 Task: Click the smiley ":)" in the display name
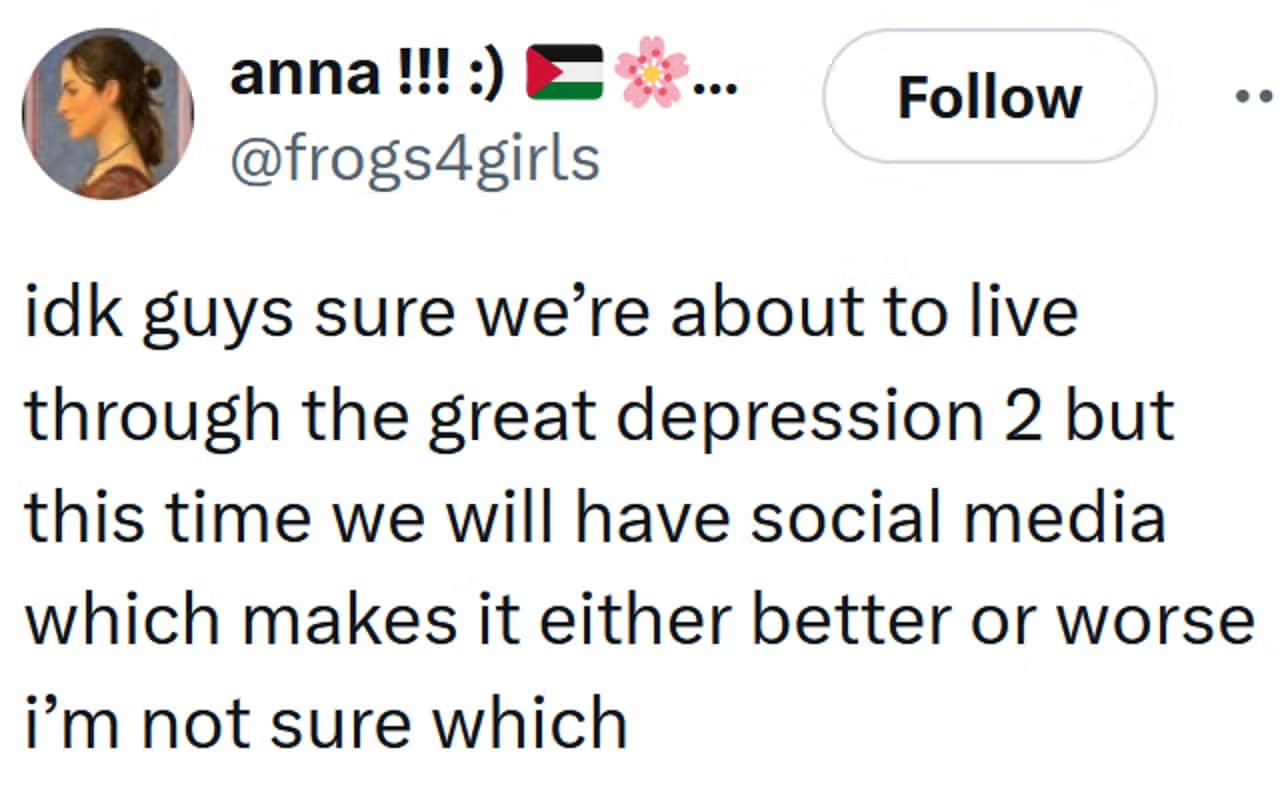[486, 72]
